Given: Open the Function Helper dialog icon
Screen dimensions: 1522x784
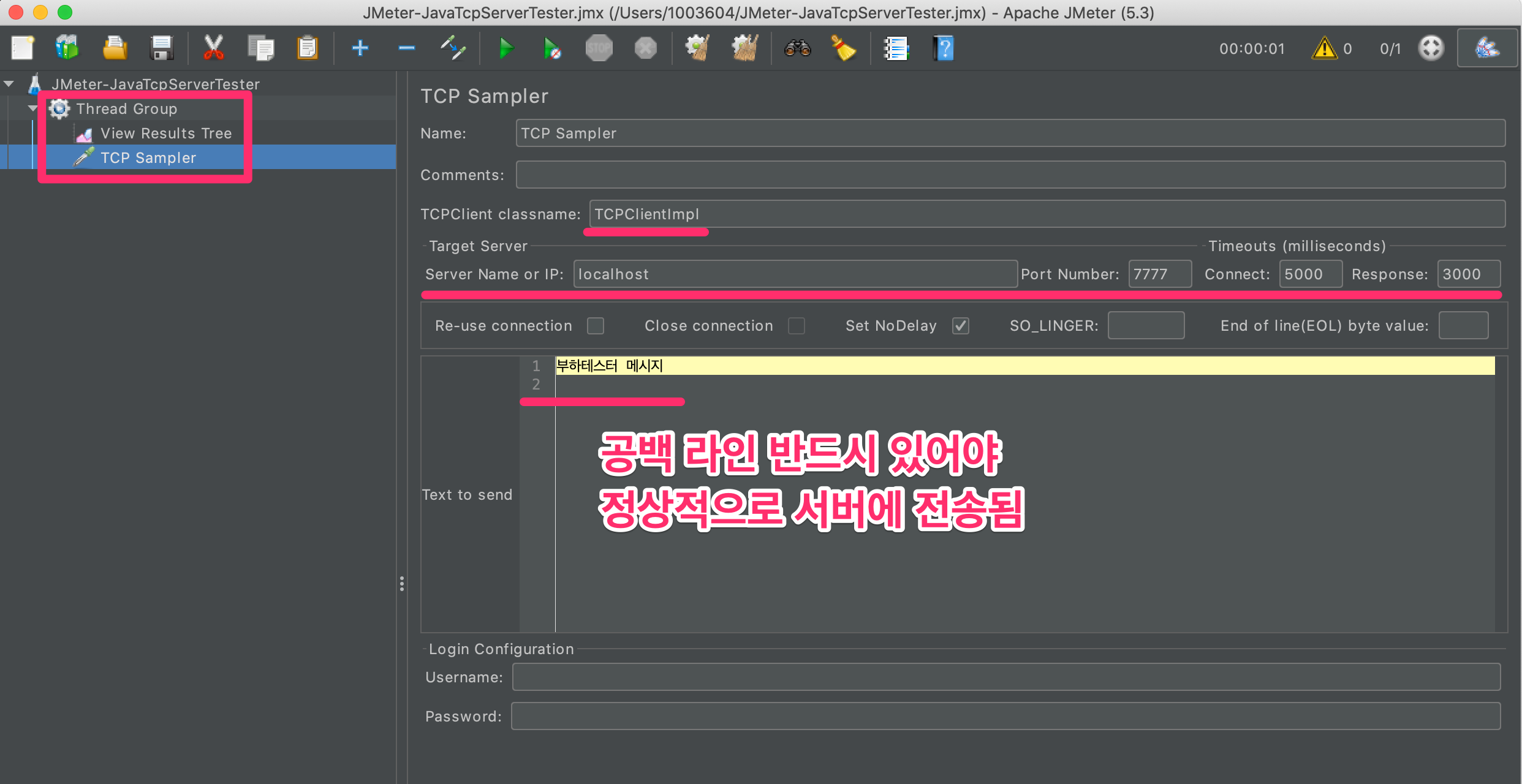Looking at the screenshot, I should [896, 48].
